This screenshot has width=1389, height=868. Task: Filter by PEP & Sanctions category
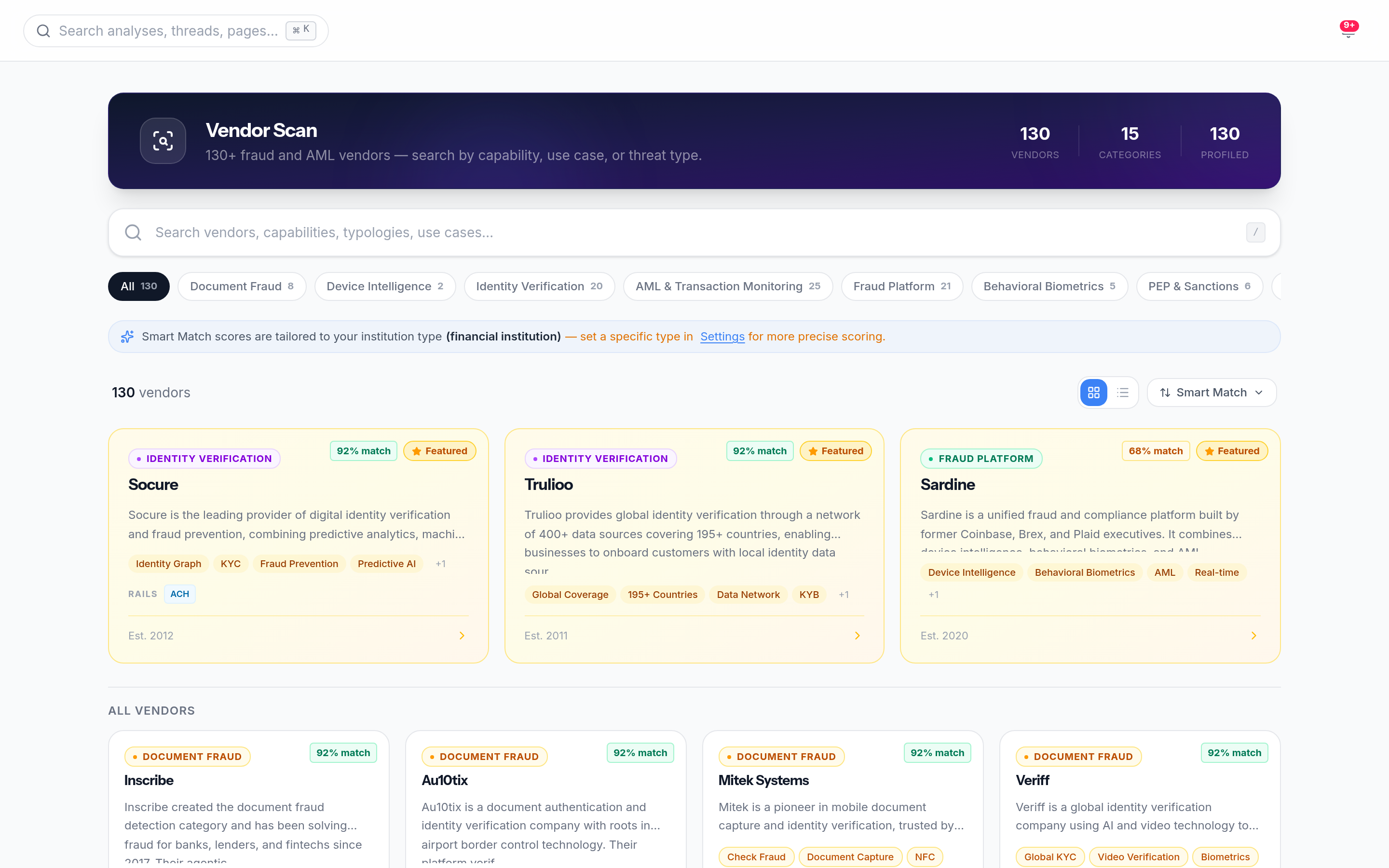1199,286
